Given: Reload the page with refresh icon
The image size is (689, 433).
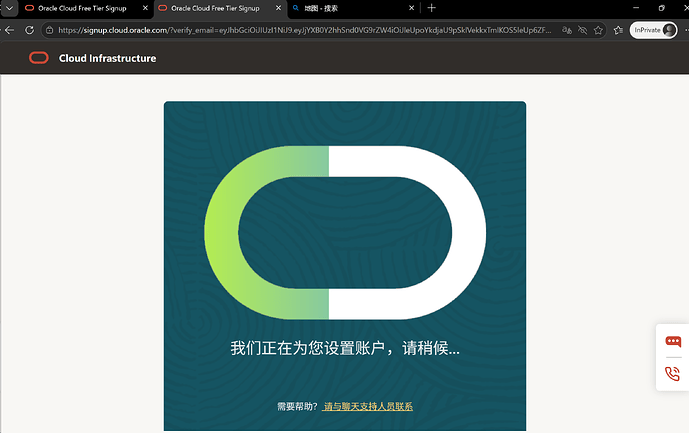Looking at the screenshot, I should pos(29,30).
